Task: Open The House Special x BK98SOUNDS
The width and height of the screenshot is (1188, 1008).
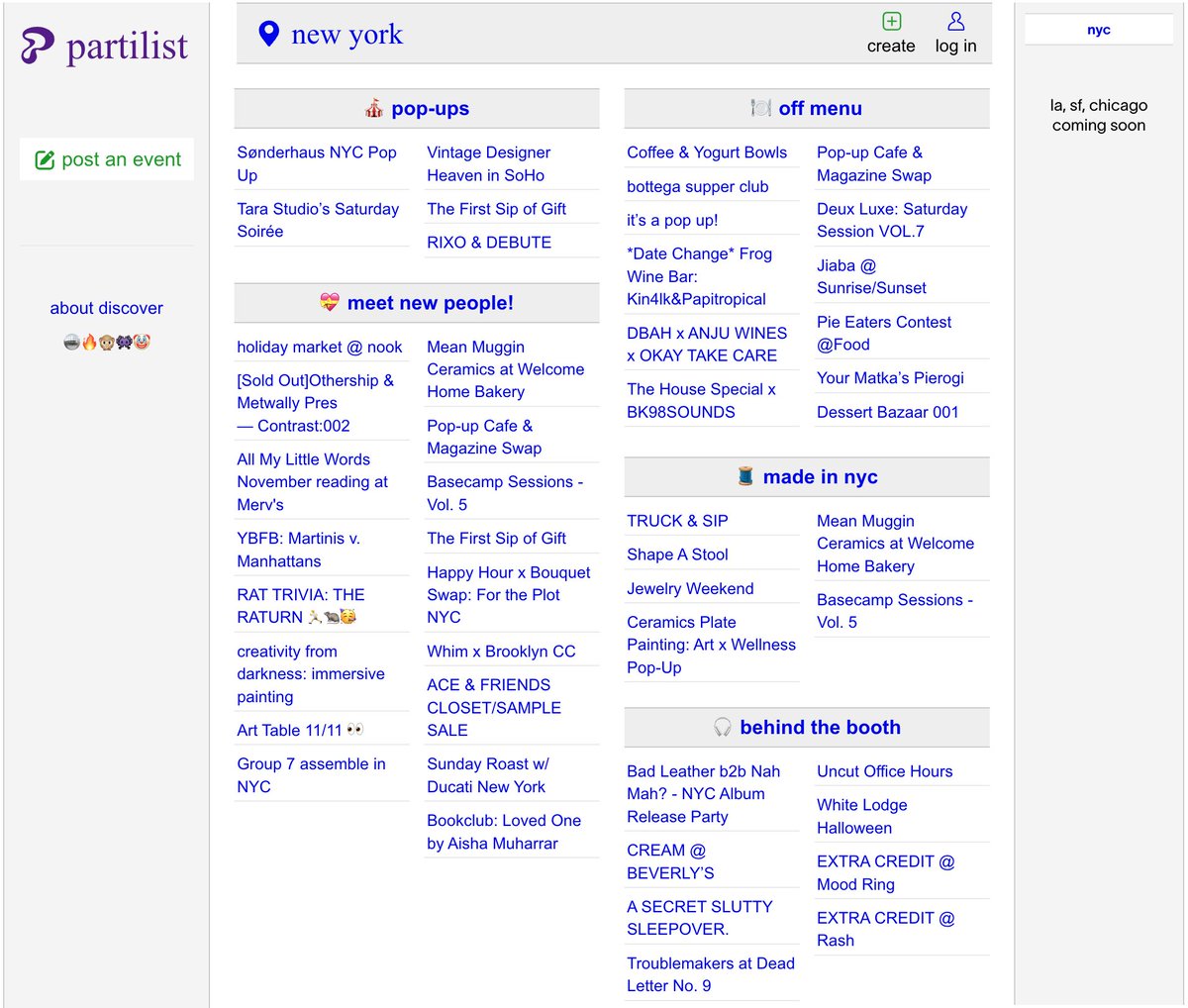Action: (702, 401)
